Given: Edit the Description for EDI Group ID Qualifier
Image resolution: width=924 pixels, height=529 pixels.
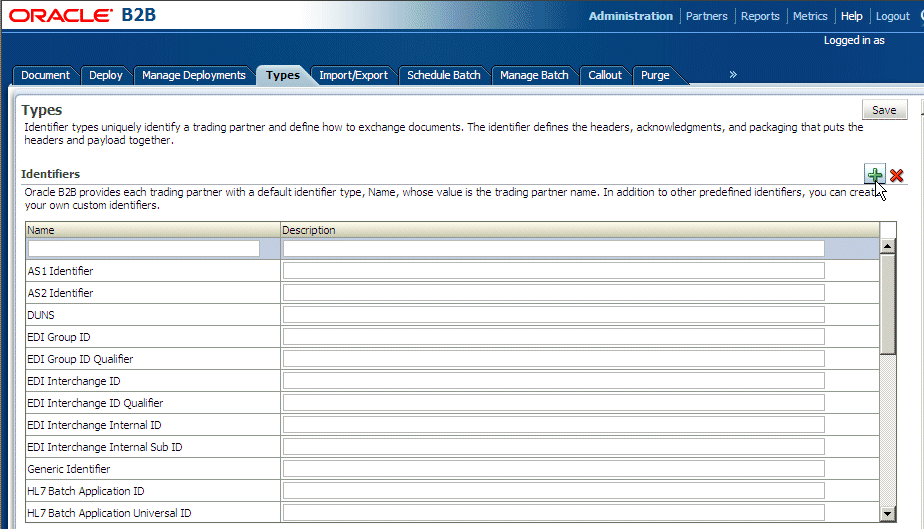Looking at the screenshot, I should click(553, 359).
